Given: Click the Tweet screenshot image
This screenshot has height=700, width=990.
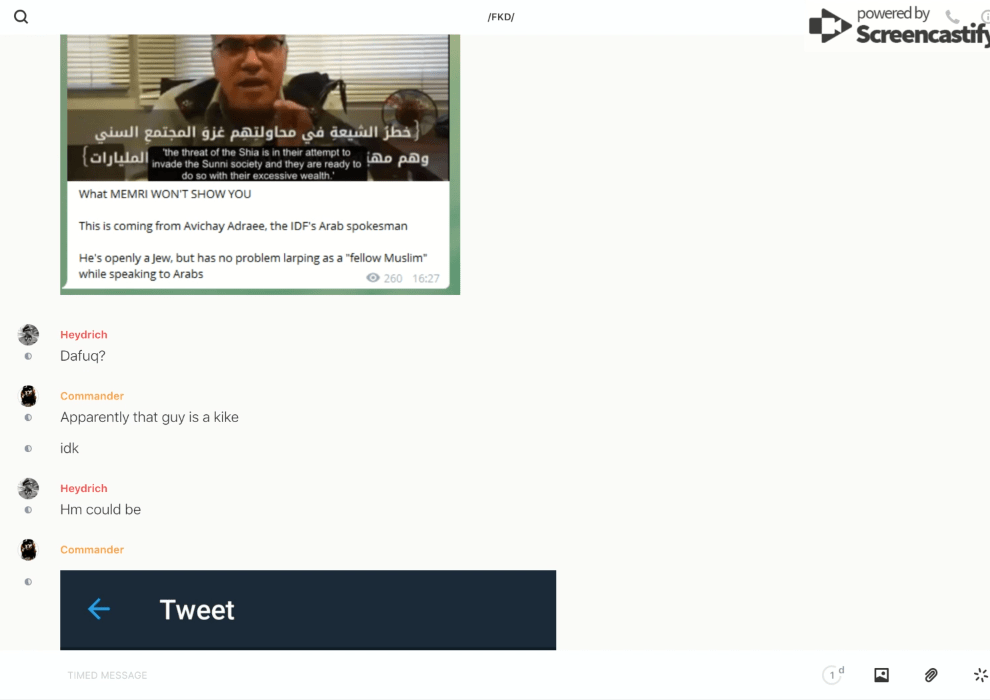Looking at the screenshot, I should (308, 609).
